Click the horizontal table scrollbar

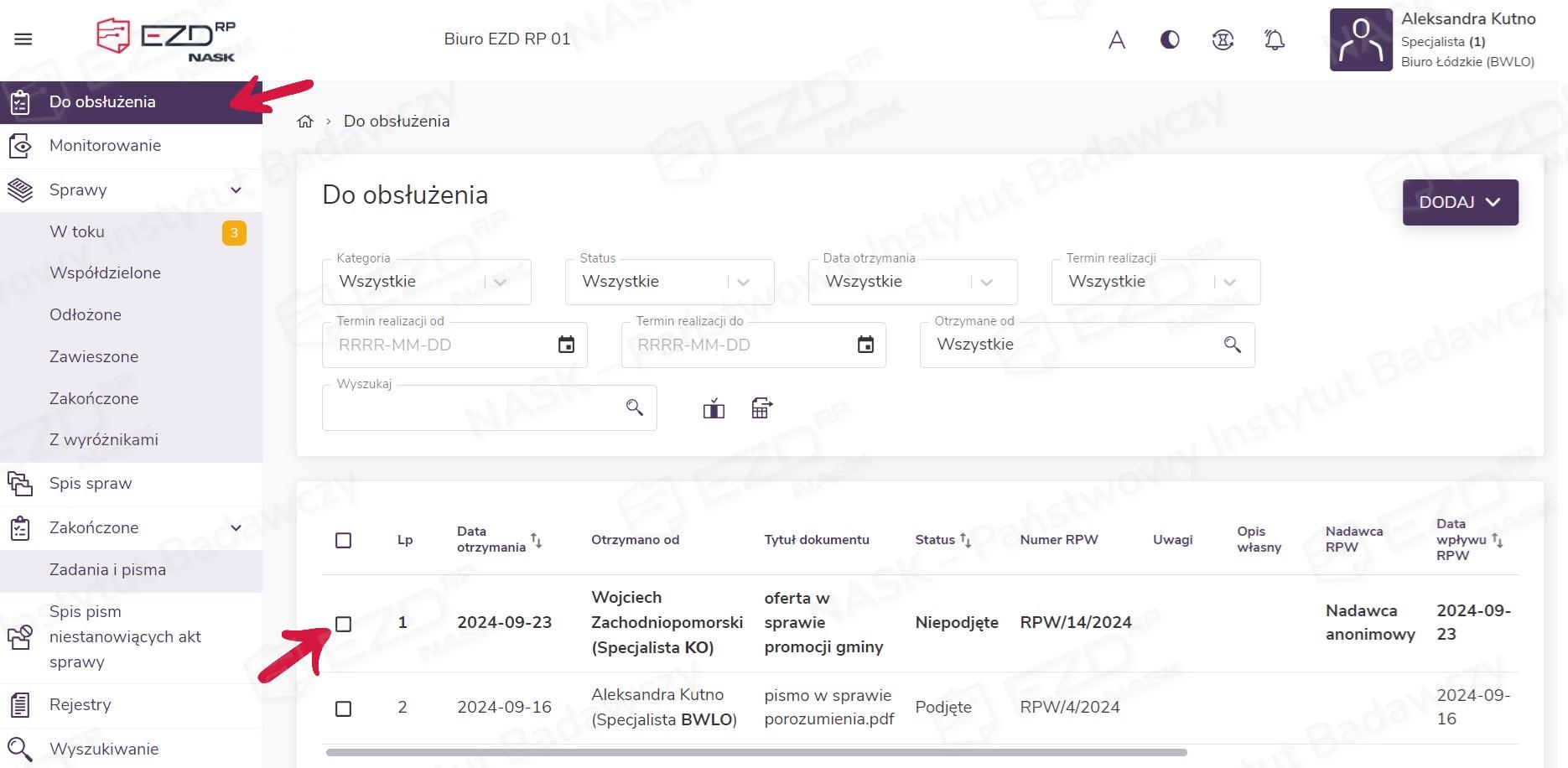click(755, 752)
